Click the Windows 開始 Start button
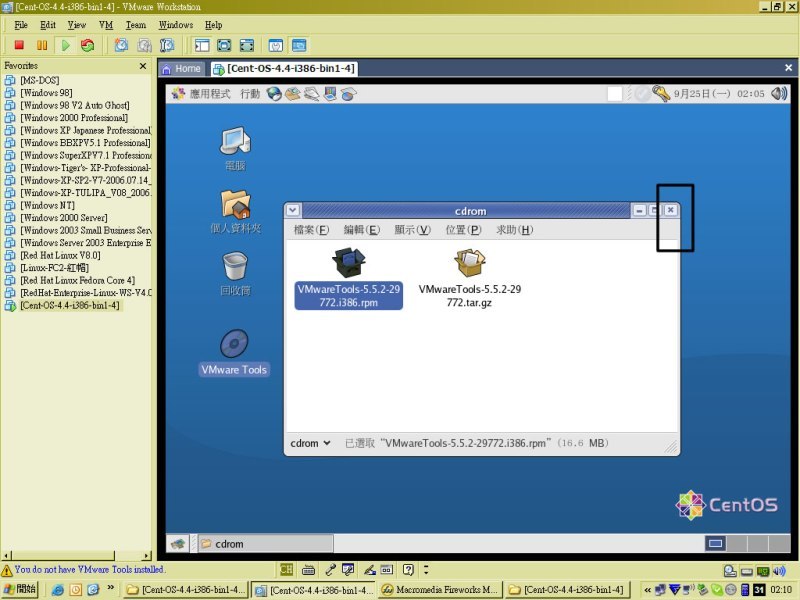Screen dimensions: 800x600 [19, 589]
